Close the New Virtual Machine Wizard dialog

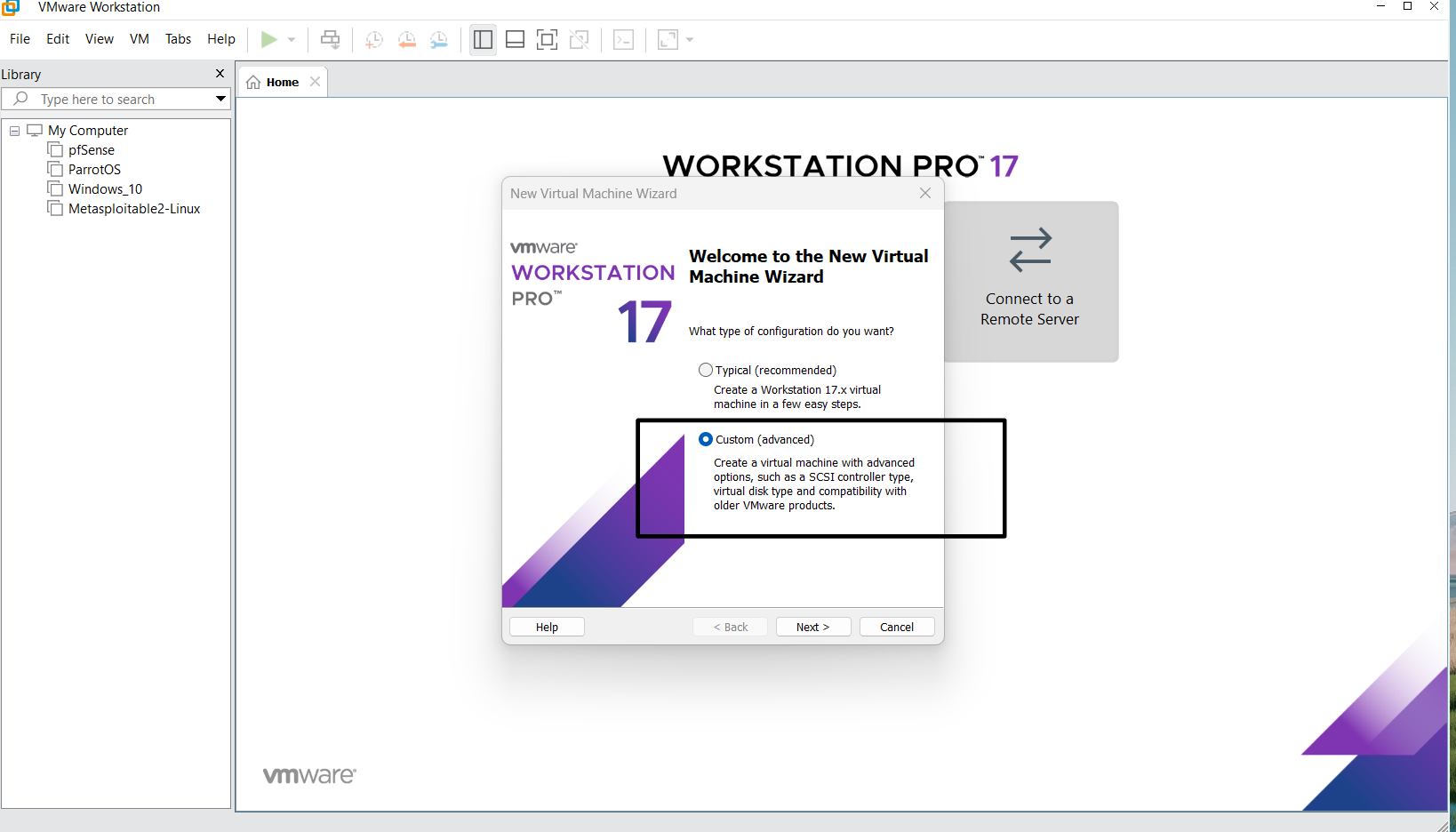coord(925,193)
